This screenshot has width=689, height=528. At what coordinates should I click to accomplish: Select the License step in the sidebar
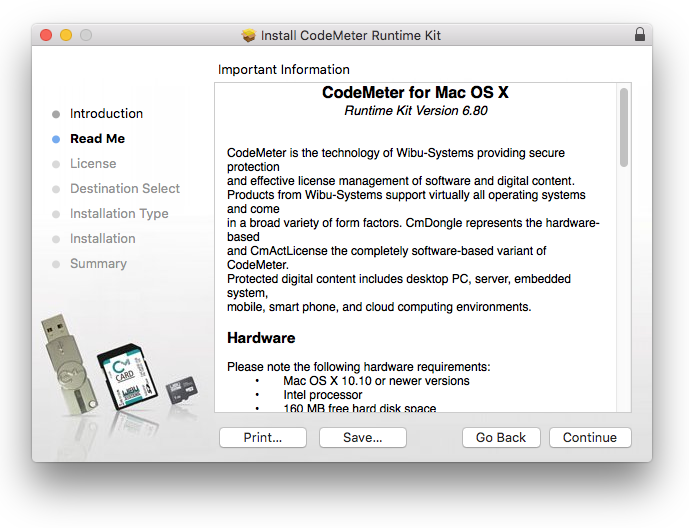pos(93,164)
